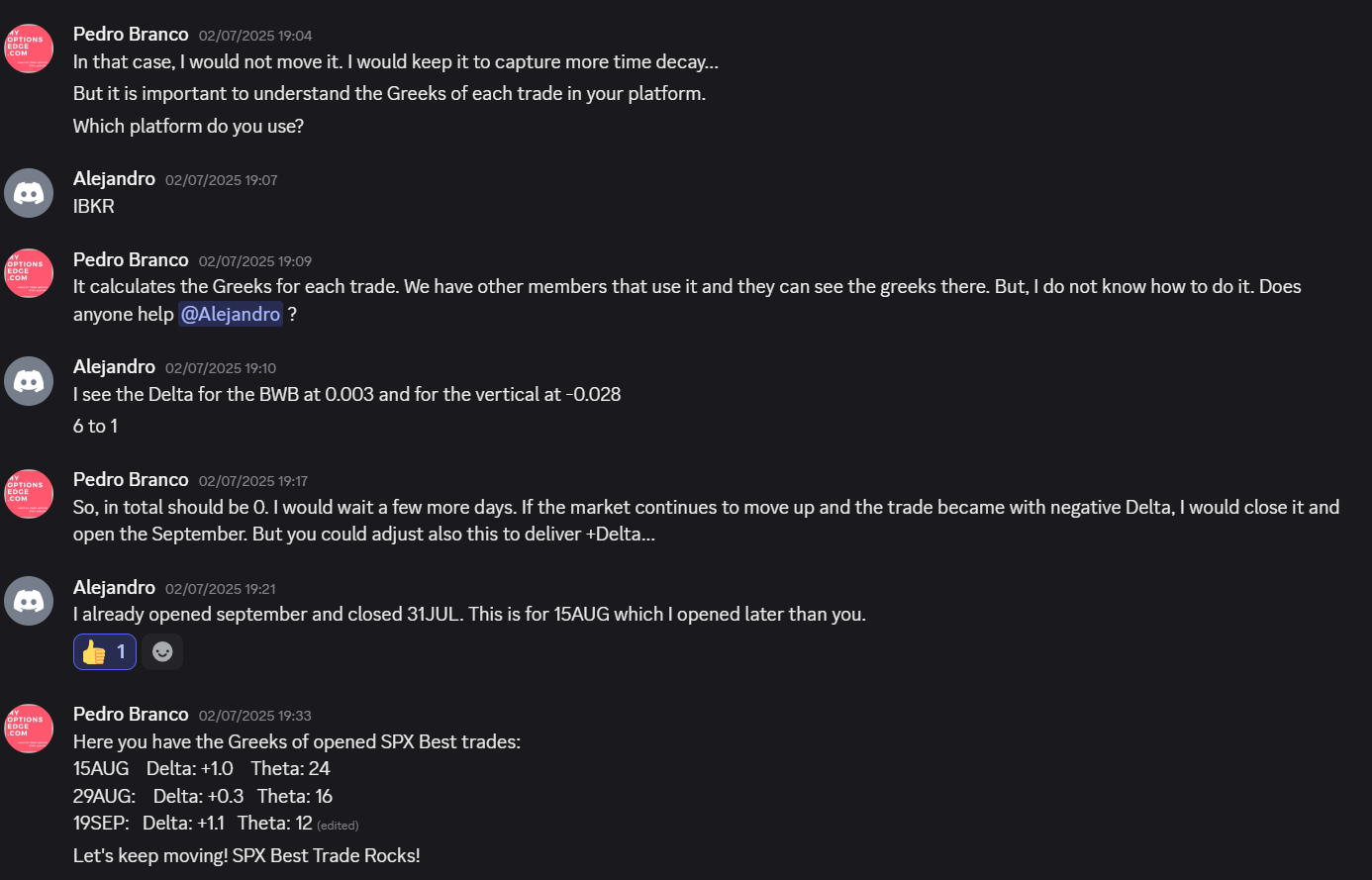Click Pedro Branco's avatar on the 19:04 message

coord(29,49)
